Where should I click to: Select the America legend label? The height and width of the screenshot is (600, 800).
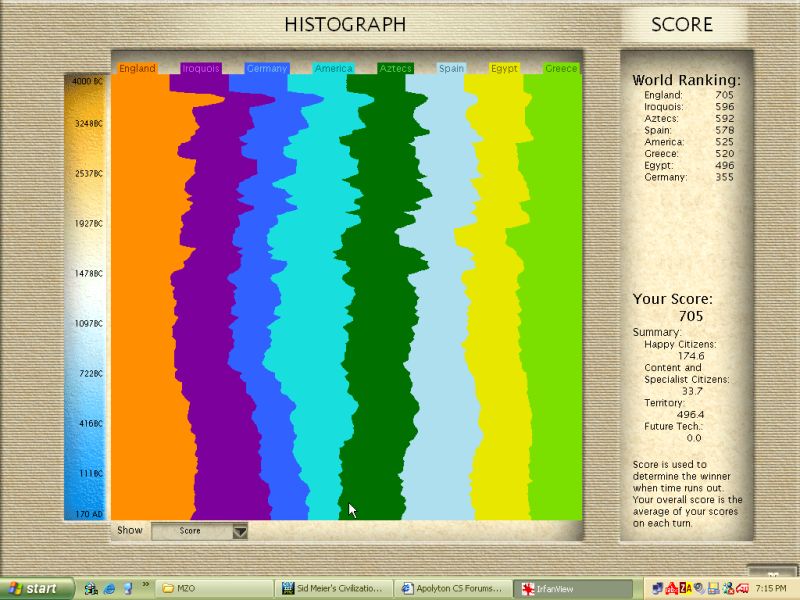[x=333, y=69]
